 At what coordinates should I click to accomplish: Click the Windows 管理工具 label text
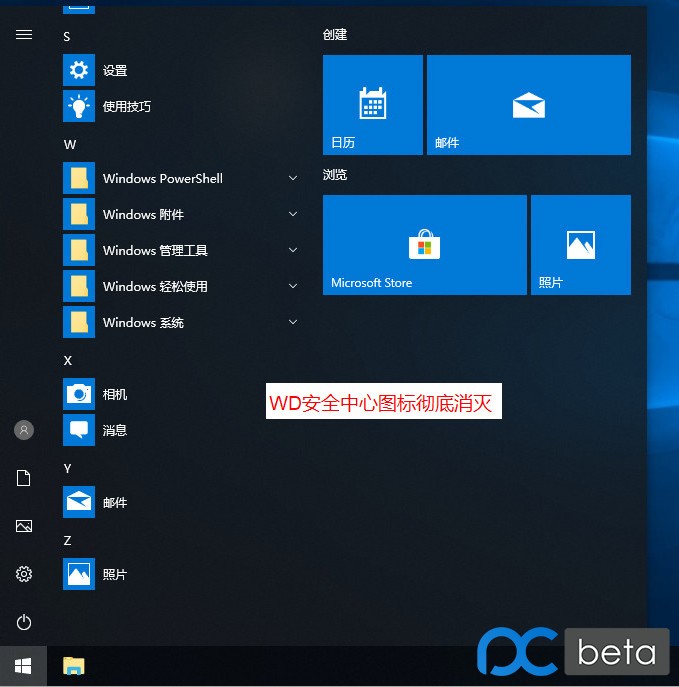coord(155,251)
